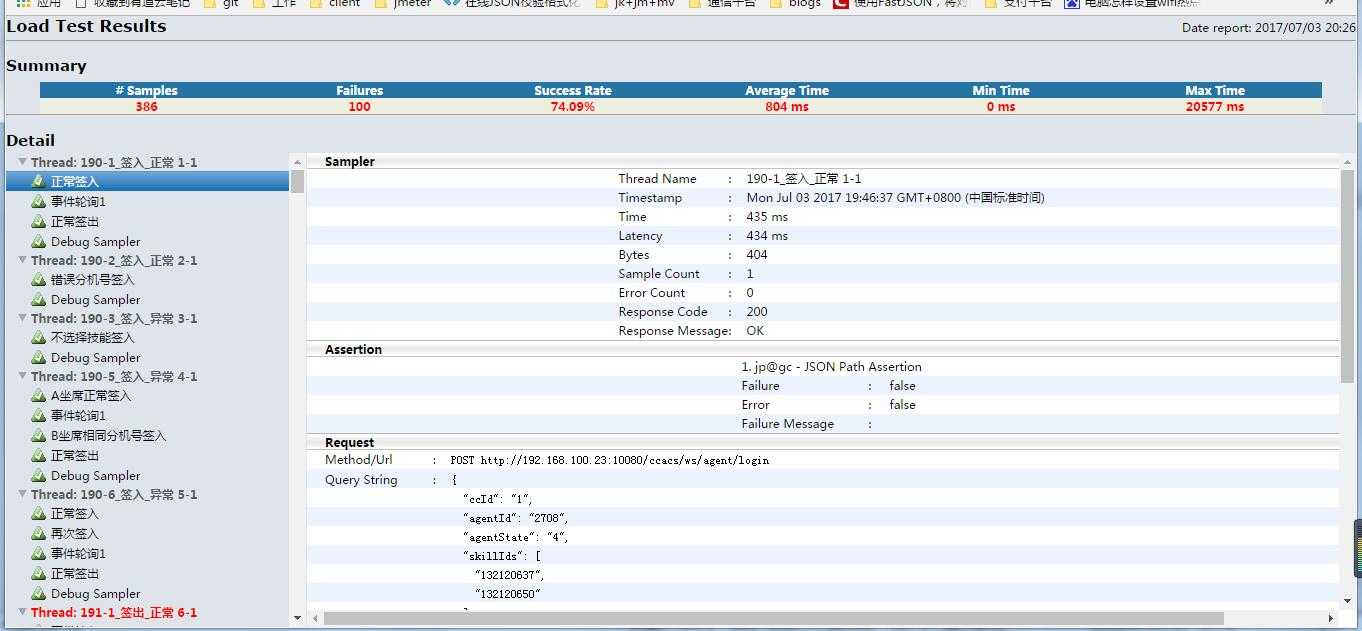Click the status icon next to 再次签入
The width and height of the screenshot is (1362, 631).
(x=39, y=534)
